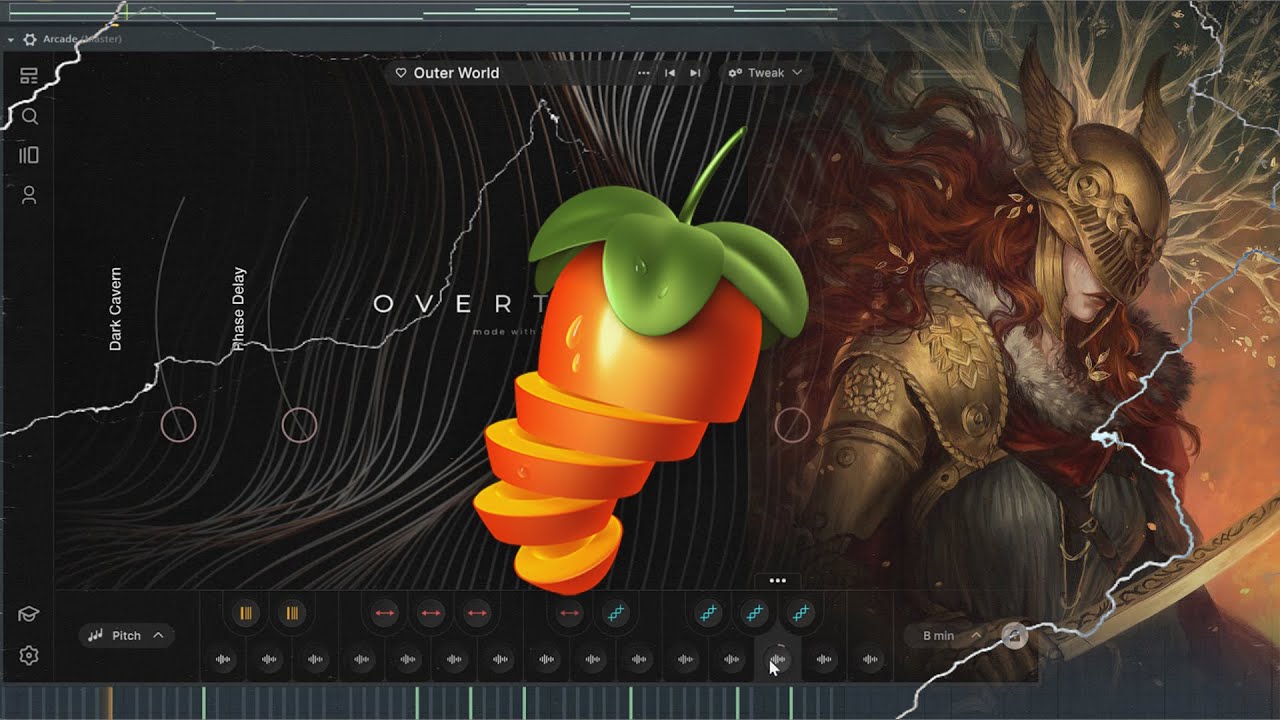Screen dimensions: 1280x720
Task: Play the second waveform sample pad
Action: (269, 659)
